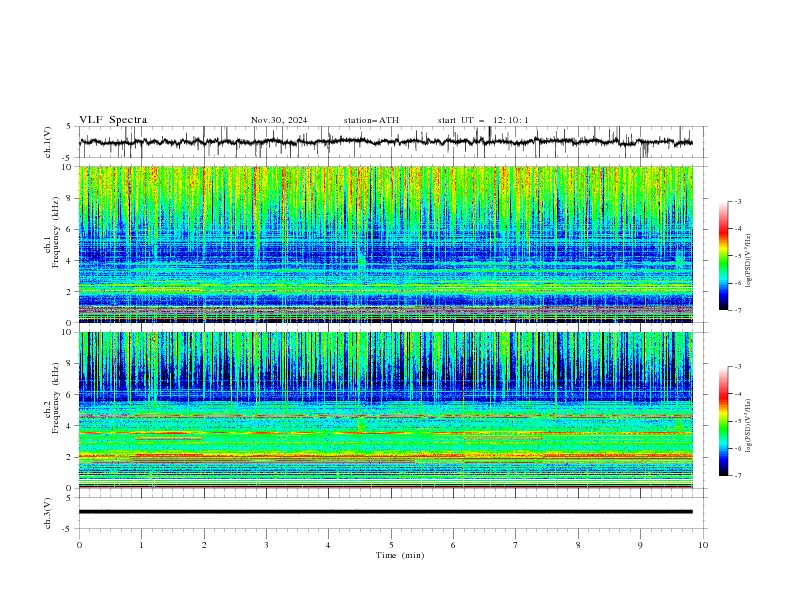This screenshot has height=612, width=792.
Task: Click the 'ch.1(V)' waveform axis label
Action: pos(48,142)
